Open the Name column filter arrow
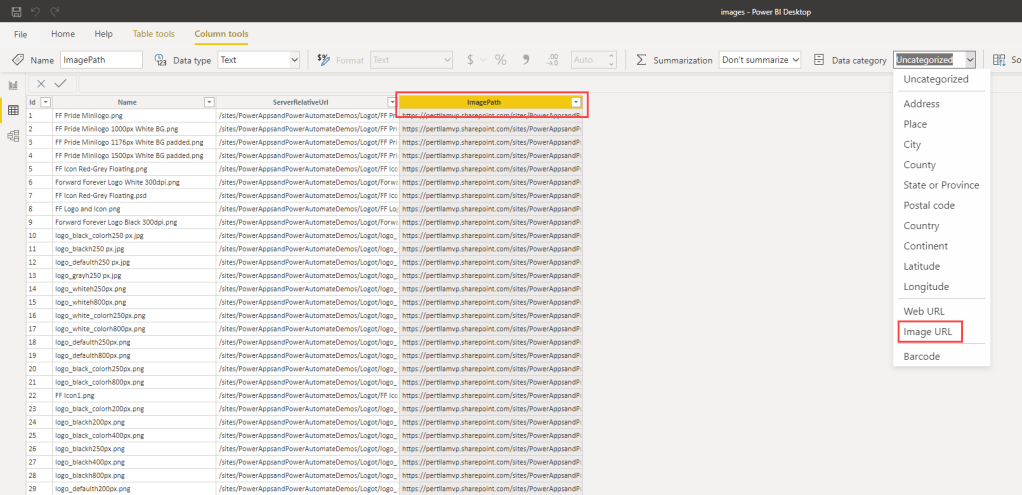Screen dimensions: 1022x495 coord(209,102)
